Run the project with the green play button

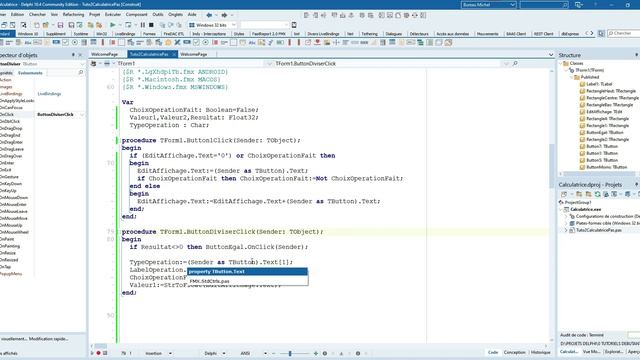tap(113, 25)
